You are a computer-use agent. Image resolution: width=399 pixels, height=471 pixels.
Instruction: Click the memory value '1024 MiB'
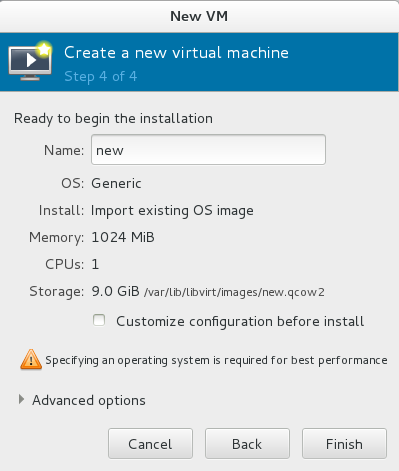(123, 237)
